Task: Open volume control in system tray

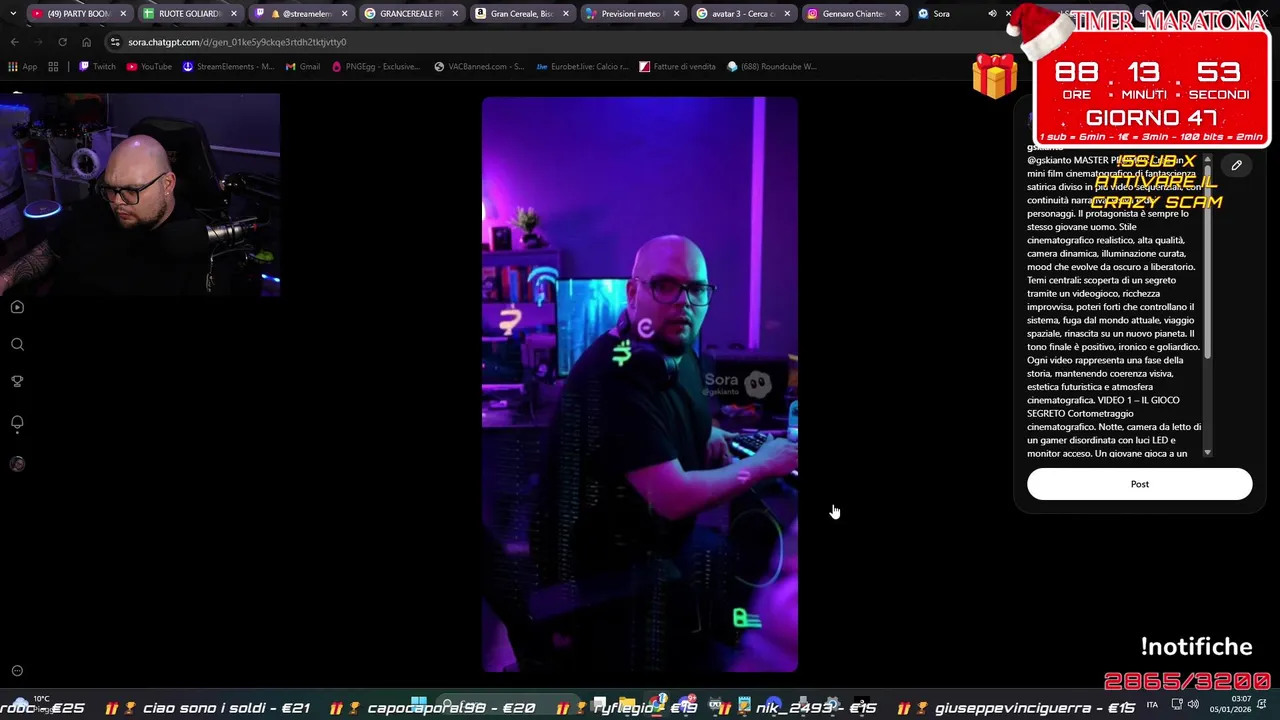Action: [1192, 704]
